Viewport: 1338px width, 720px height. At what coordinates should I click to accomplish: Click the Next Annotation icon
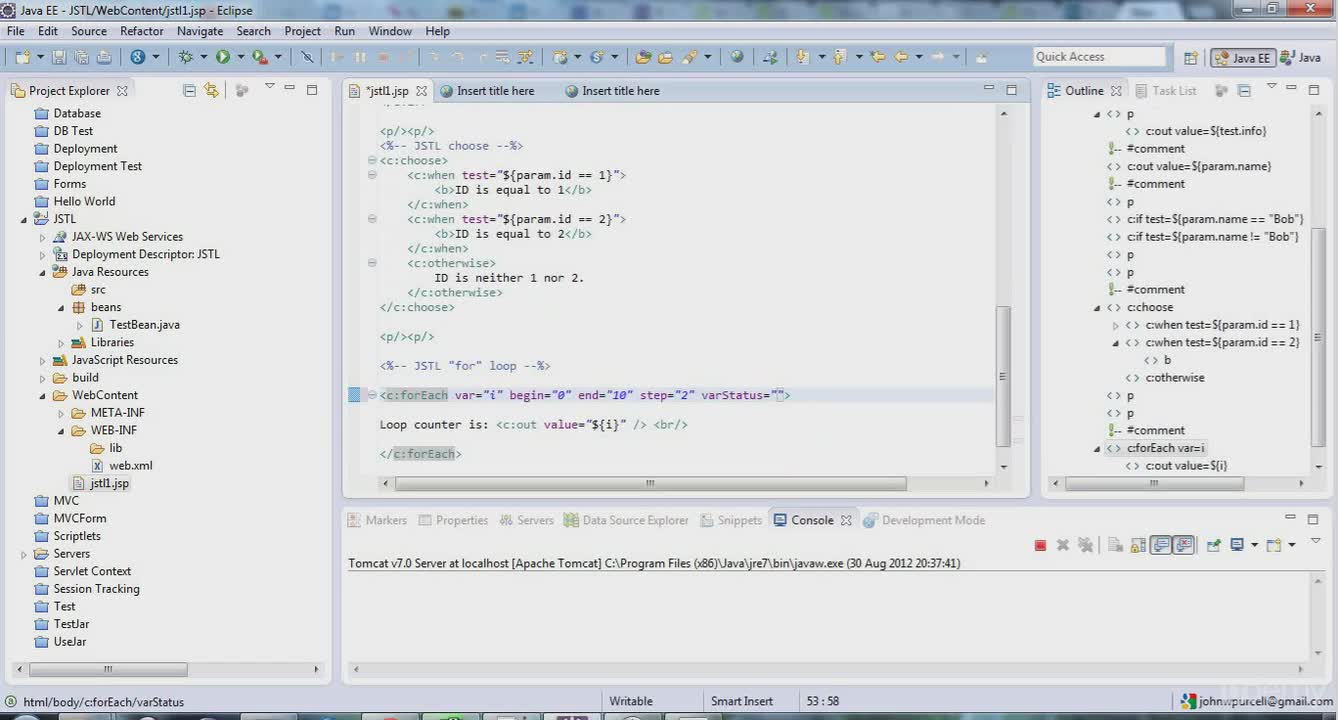(802, 57)
